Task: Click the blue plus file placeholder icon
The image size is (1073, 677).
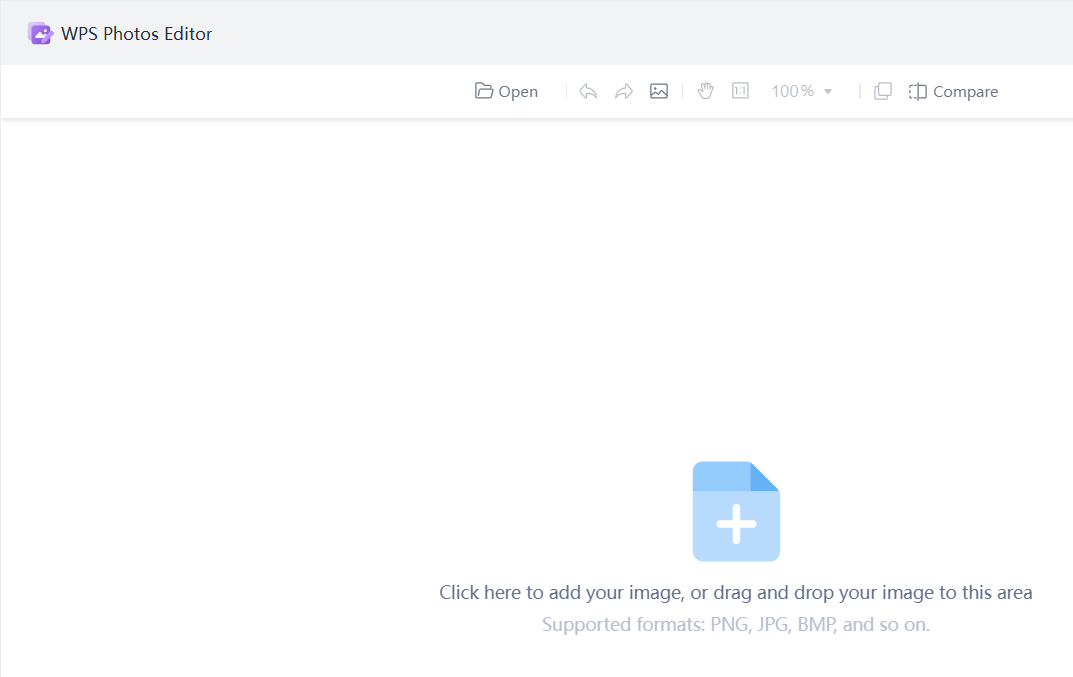Action: click(x=736, y=511)
